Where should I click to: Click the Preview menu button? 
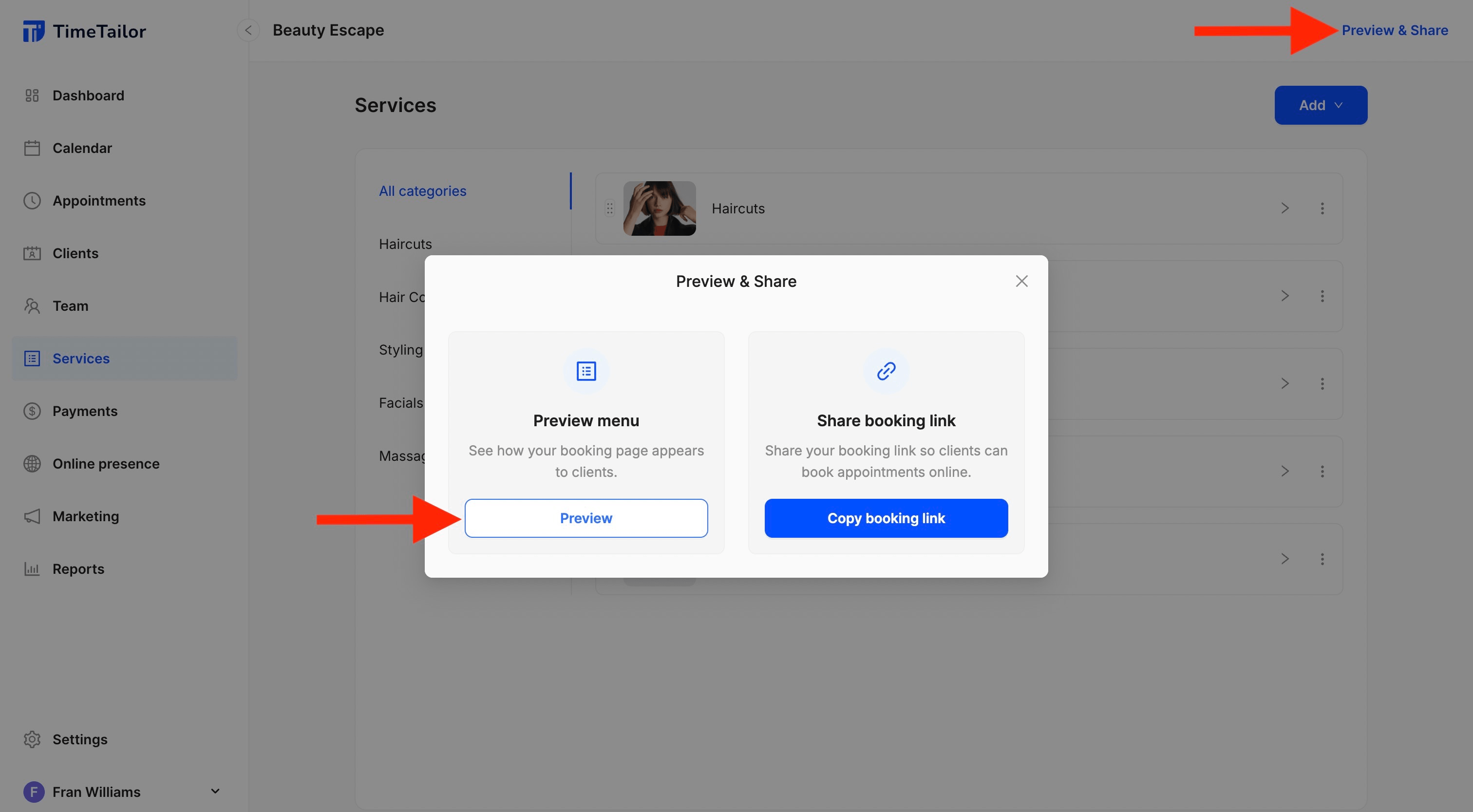click(585, 518)
